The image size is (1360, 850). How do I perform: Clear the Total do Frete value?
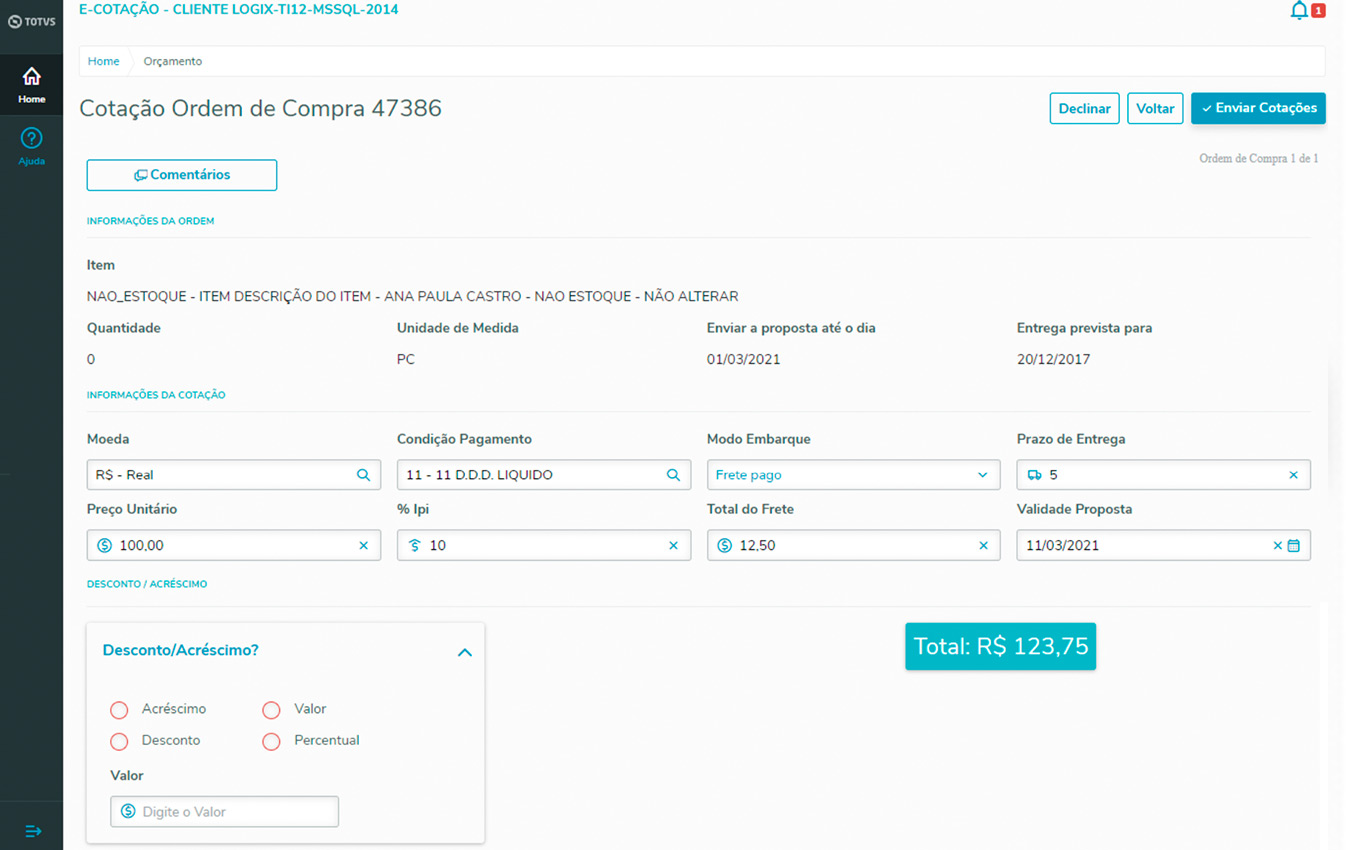(983, 546)
